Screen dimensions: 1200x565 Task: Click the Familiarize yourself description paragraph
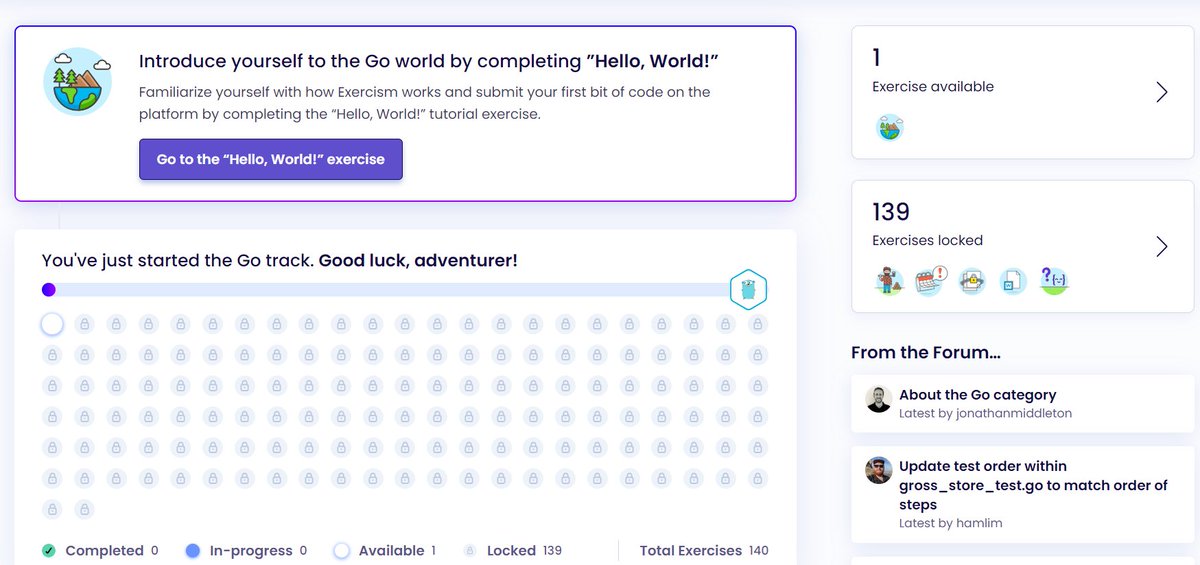pyautogui.click(x=425, y=103)
